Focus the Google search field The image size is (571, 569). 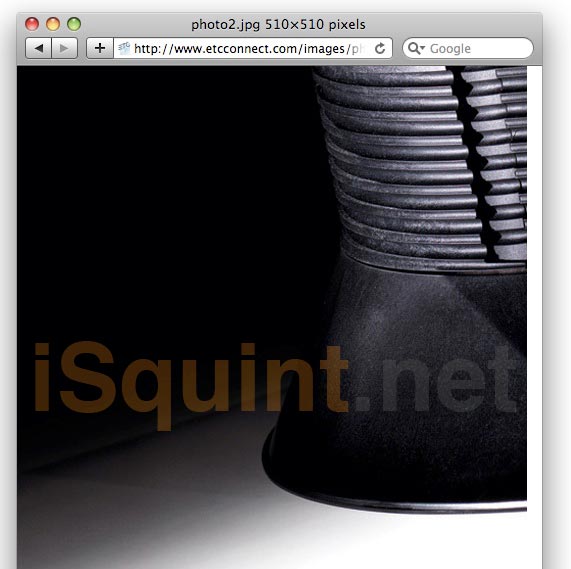(468, 48)
